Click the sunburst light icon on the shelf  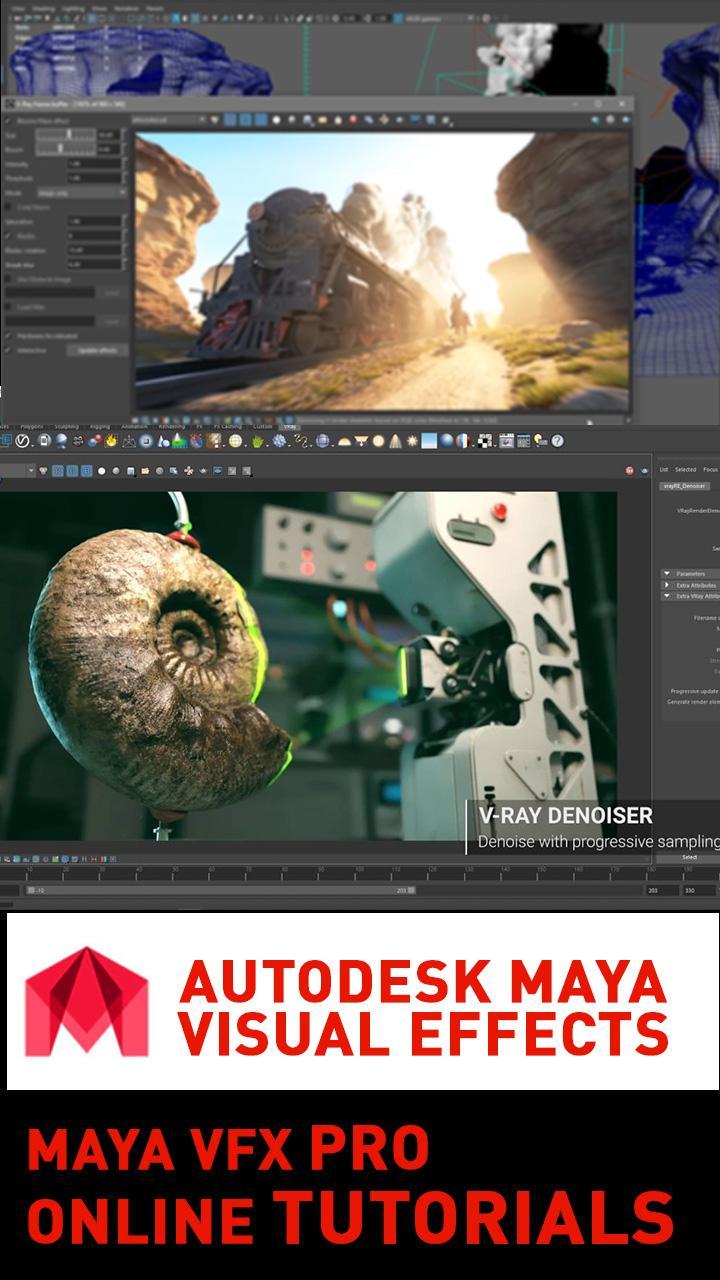pos(412,441)
